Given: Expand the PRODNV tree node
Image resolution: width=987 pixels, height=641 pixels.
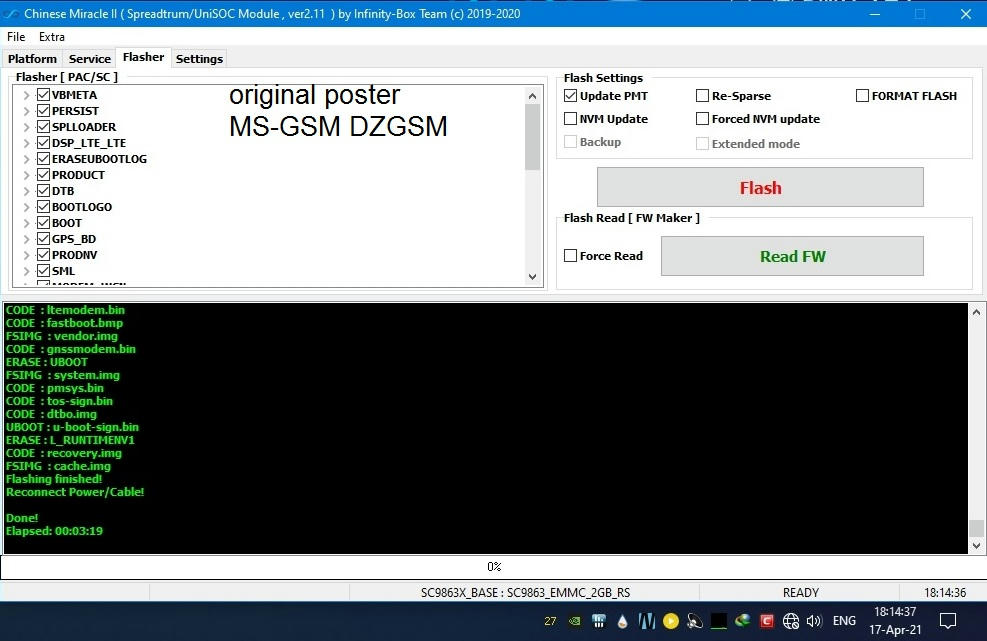Looking at the screenshot, I should click(26, 255).
